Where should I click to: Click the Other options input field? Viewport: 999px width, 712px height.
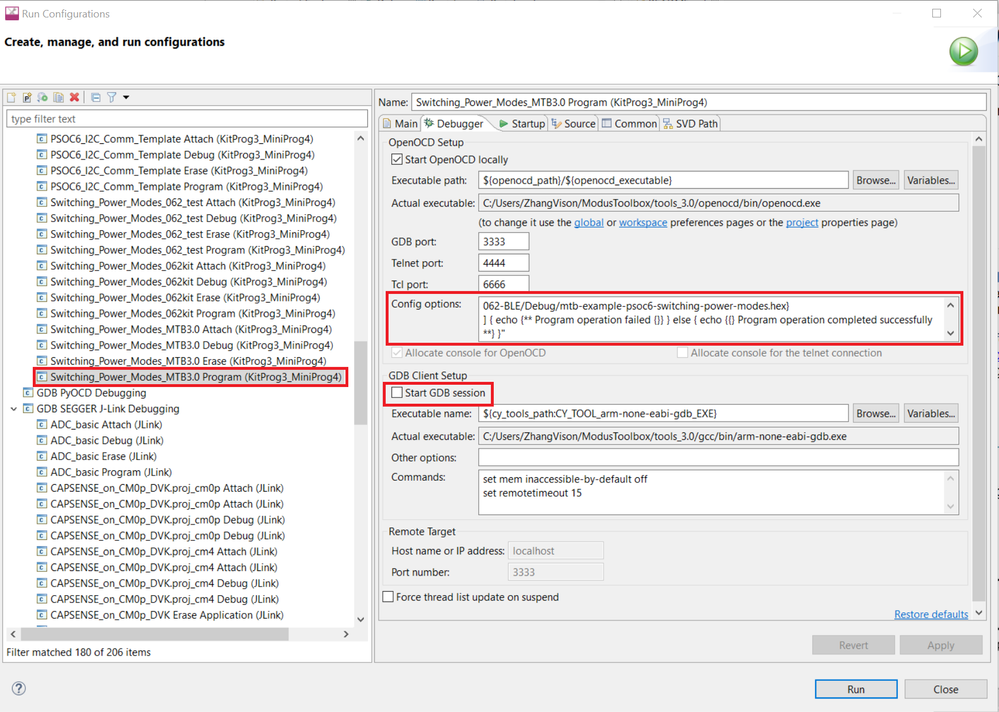click(718, 457)
